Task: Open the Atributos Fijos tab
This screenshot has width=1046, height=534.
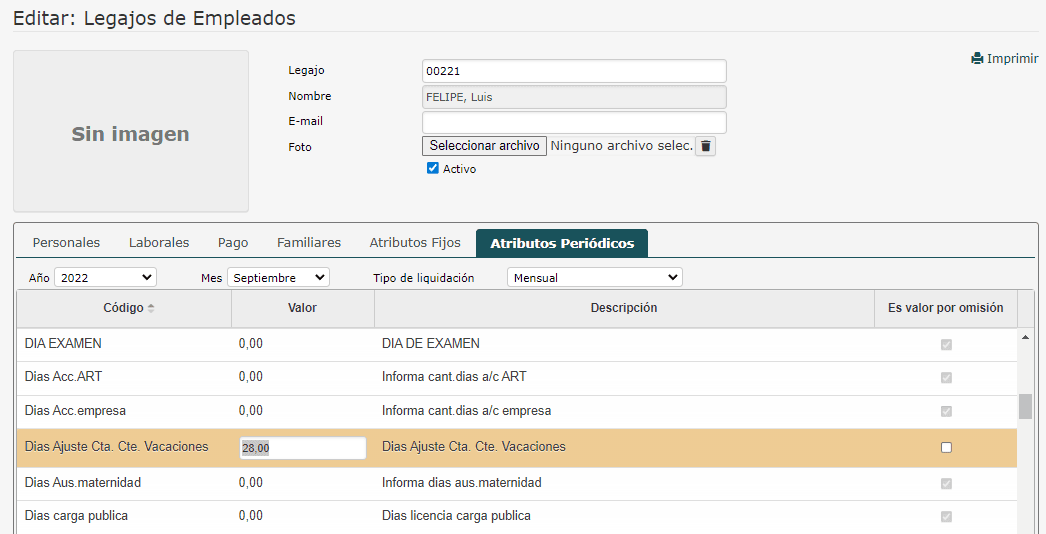Action: pos(415,243)
